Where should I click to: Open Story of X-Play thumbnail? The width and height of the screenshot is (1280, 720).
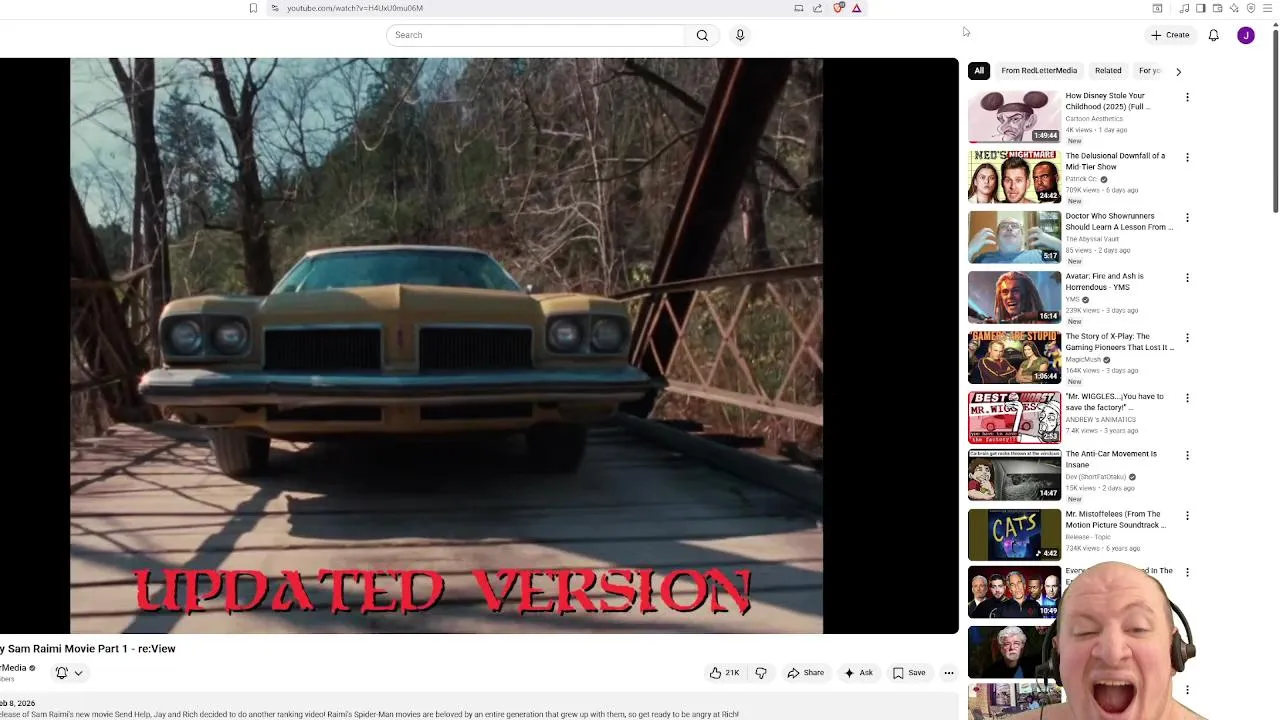tap(1014, 357)
